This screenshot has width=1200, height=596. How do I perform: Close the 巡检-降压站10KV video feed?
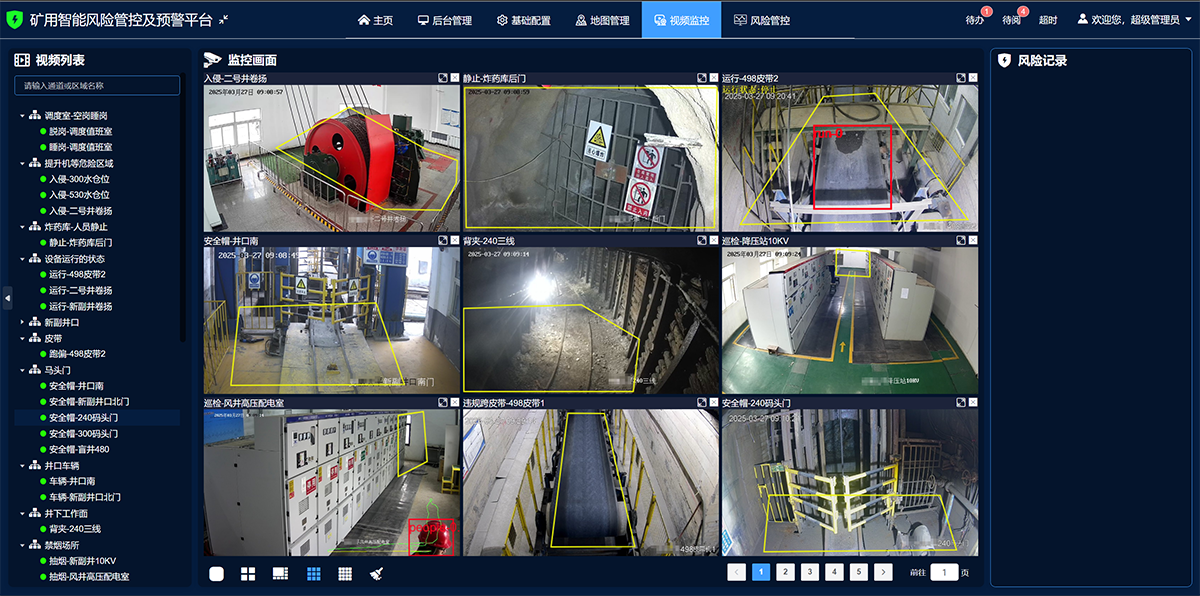pos(971,241)
